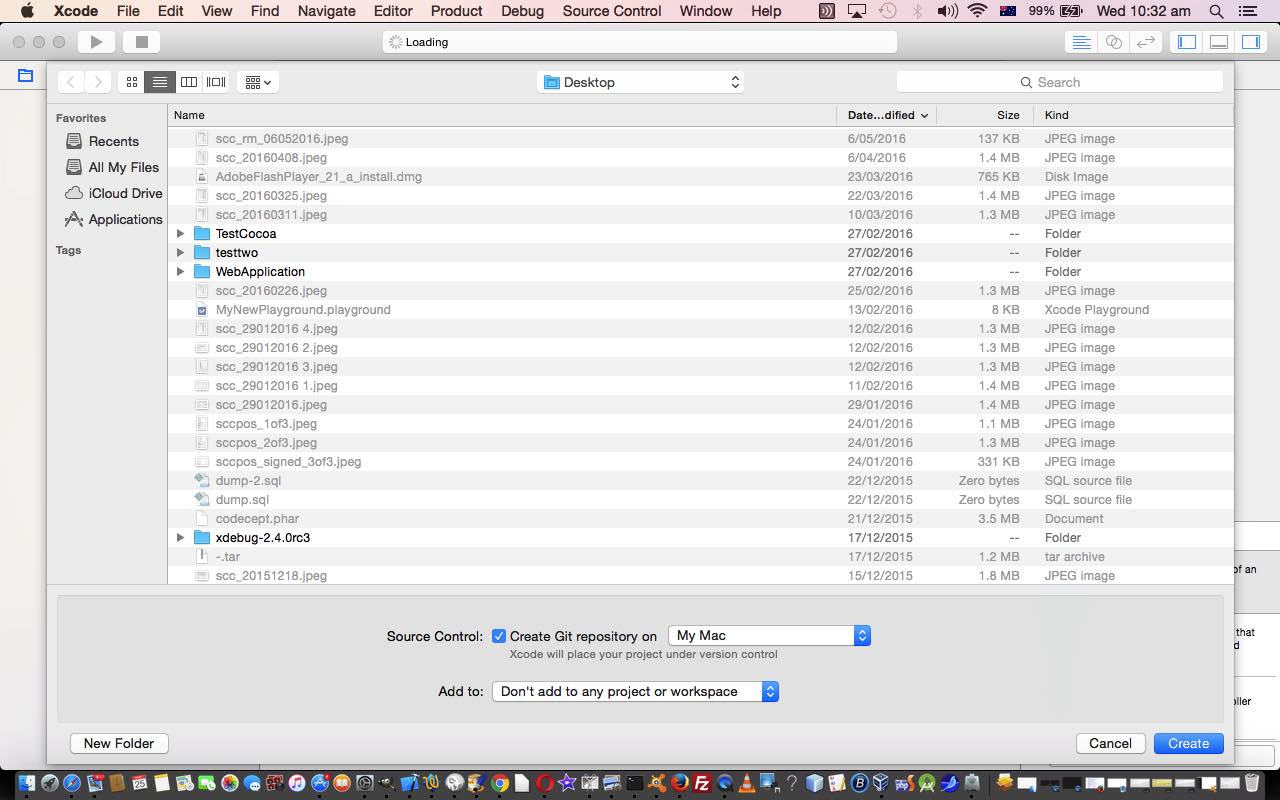The image size is (1280, 800).
Task: Show the Version editor
Action: tap(1146, 42)
